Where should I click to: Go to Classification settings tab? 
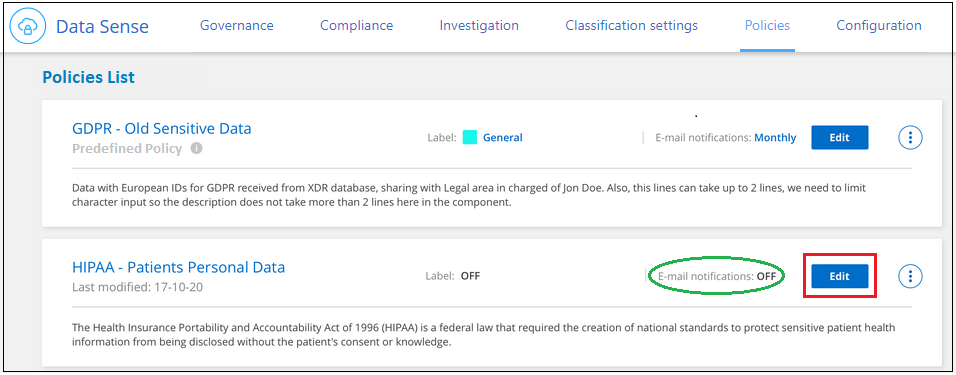tap(632, 26)
